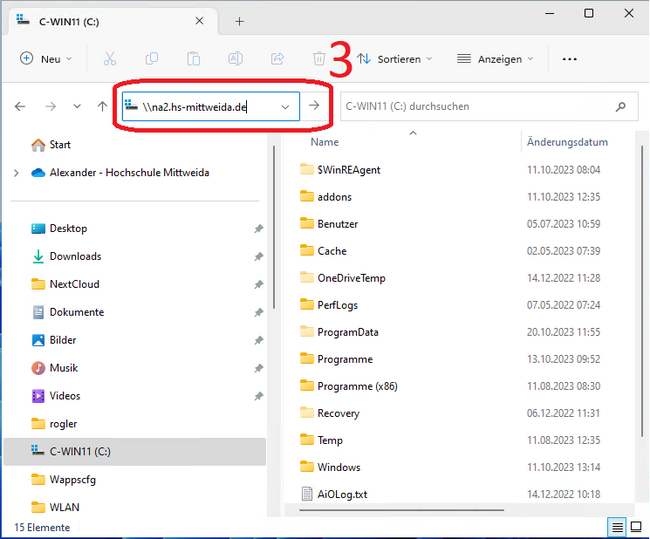This screenshot has height=539, width=650.
Task: Switch to large thumbnails view icon
Action: (x=636, y=526)
